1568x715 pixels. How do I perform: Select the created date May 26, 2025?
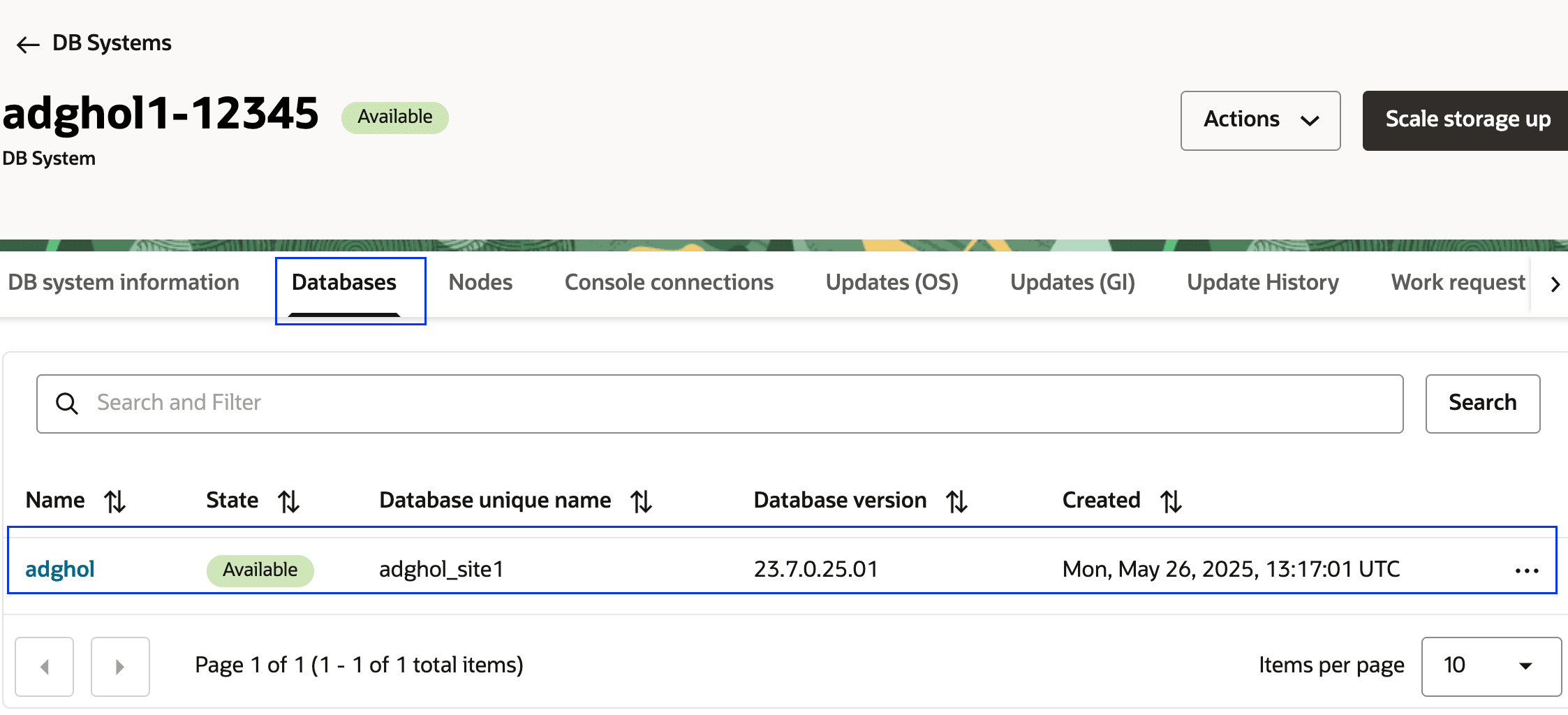click(x=1231, y=570)
